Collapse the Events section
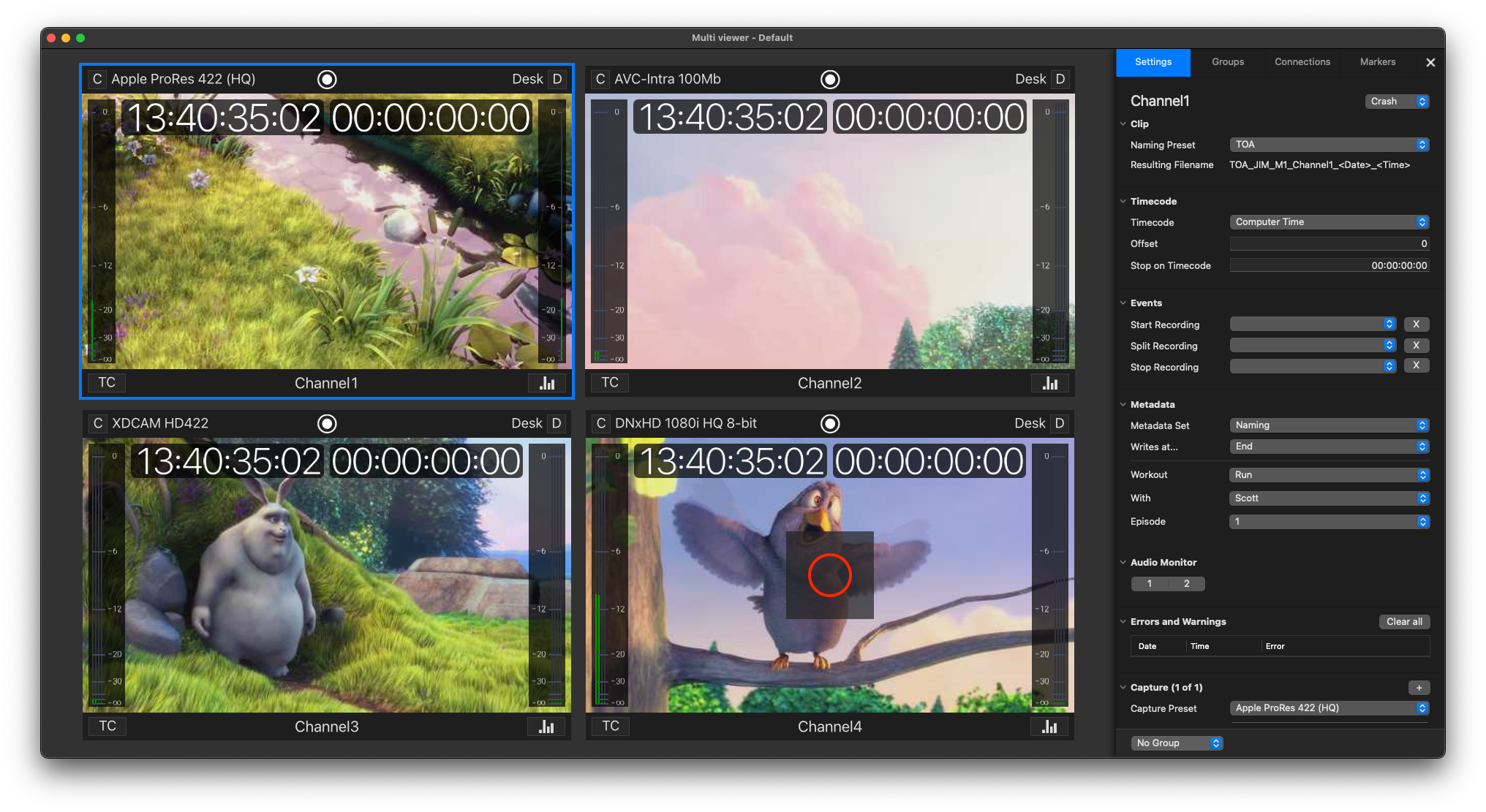 1123,303
